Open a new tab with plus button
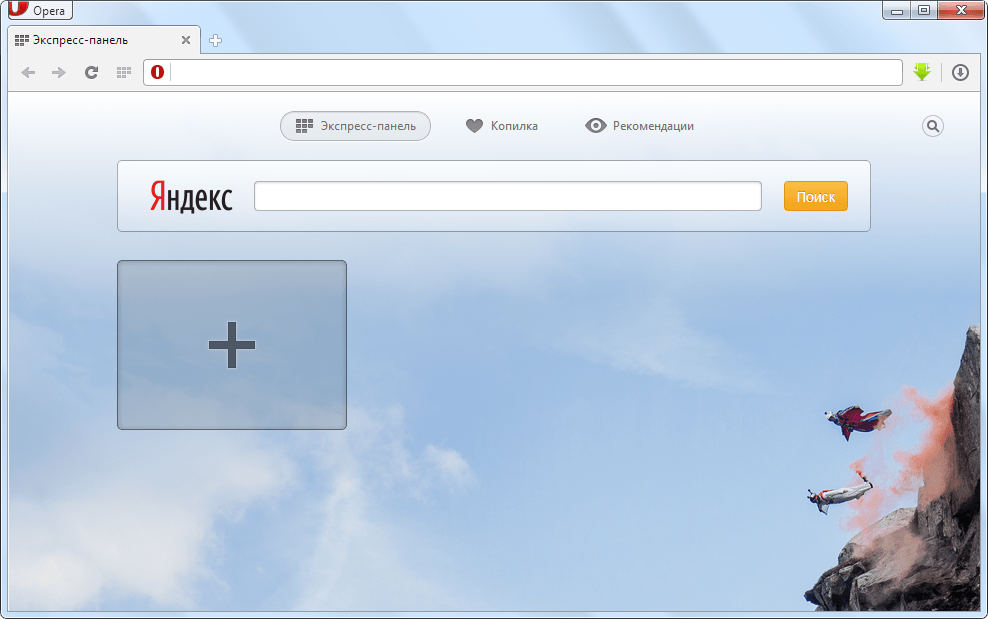The width and height of the screenshot is (988, 619). pos(215,41)
